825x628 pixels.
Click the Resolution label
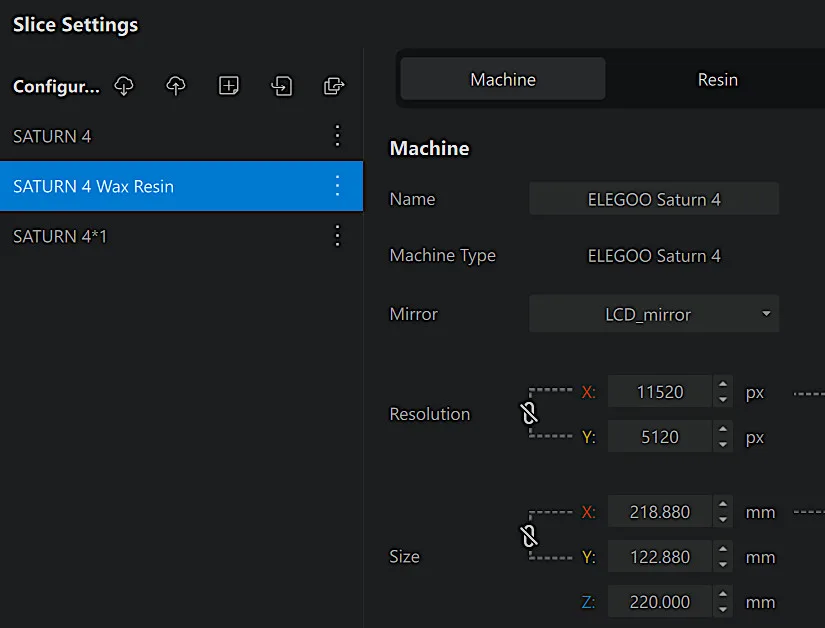[x=429, y=414]
